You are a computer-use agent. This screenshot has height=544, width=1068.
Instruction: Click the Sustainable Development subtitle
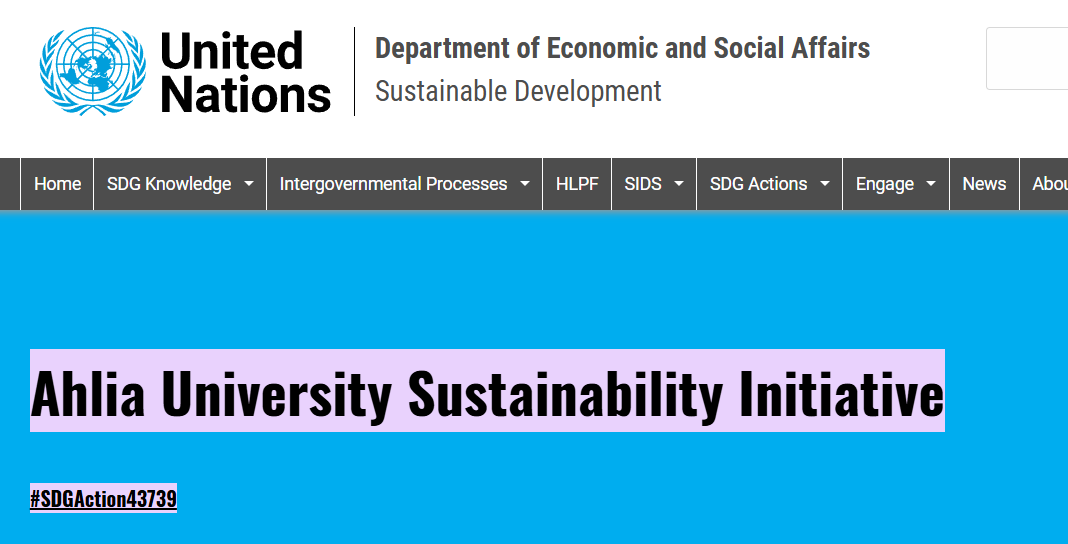point(518,92)
